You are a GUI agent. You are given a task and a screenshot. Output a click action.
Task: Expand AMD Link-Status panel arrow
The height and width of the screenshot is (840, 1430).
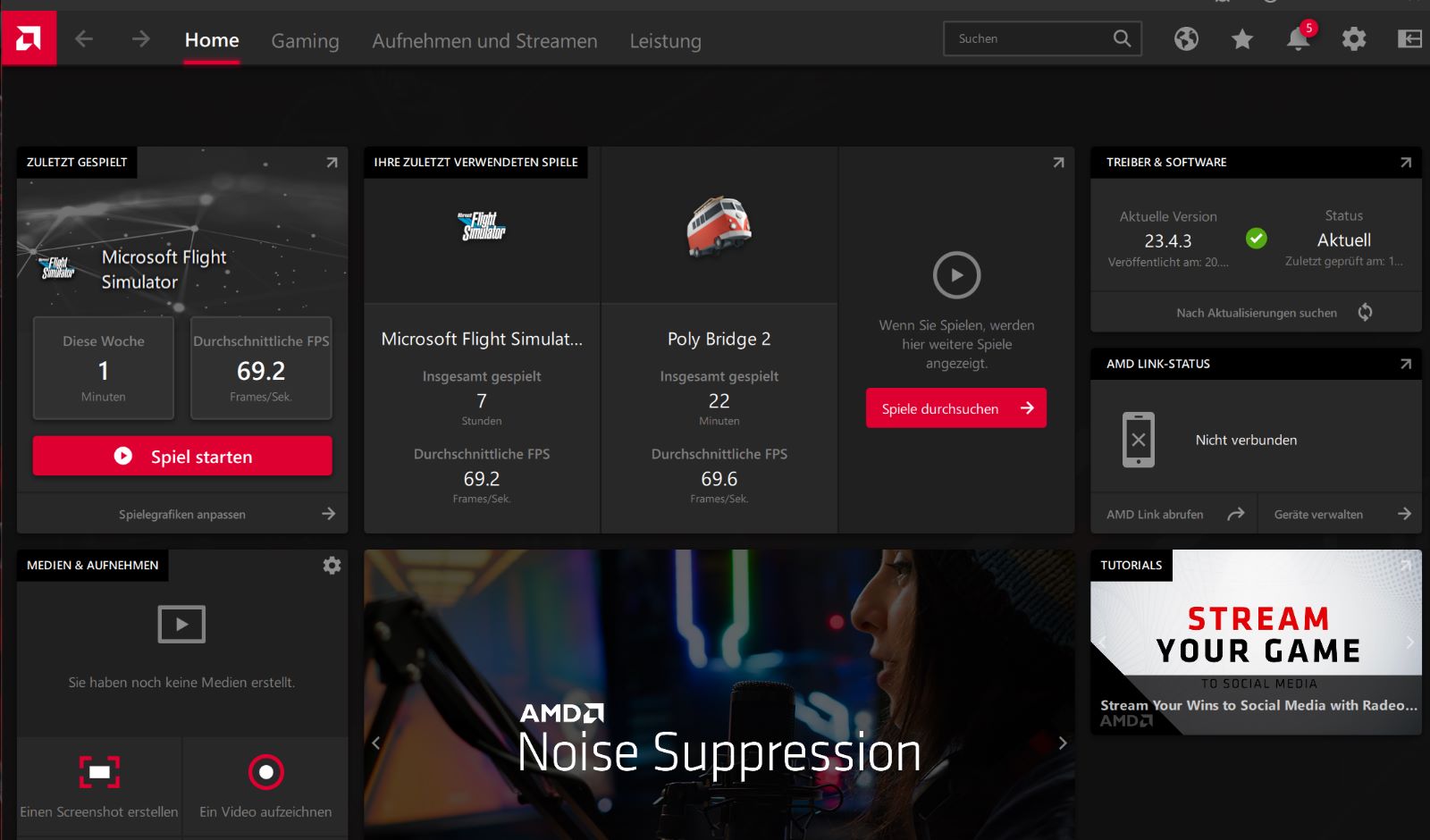(x=1406, y=364)
